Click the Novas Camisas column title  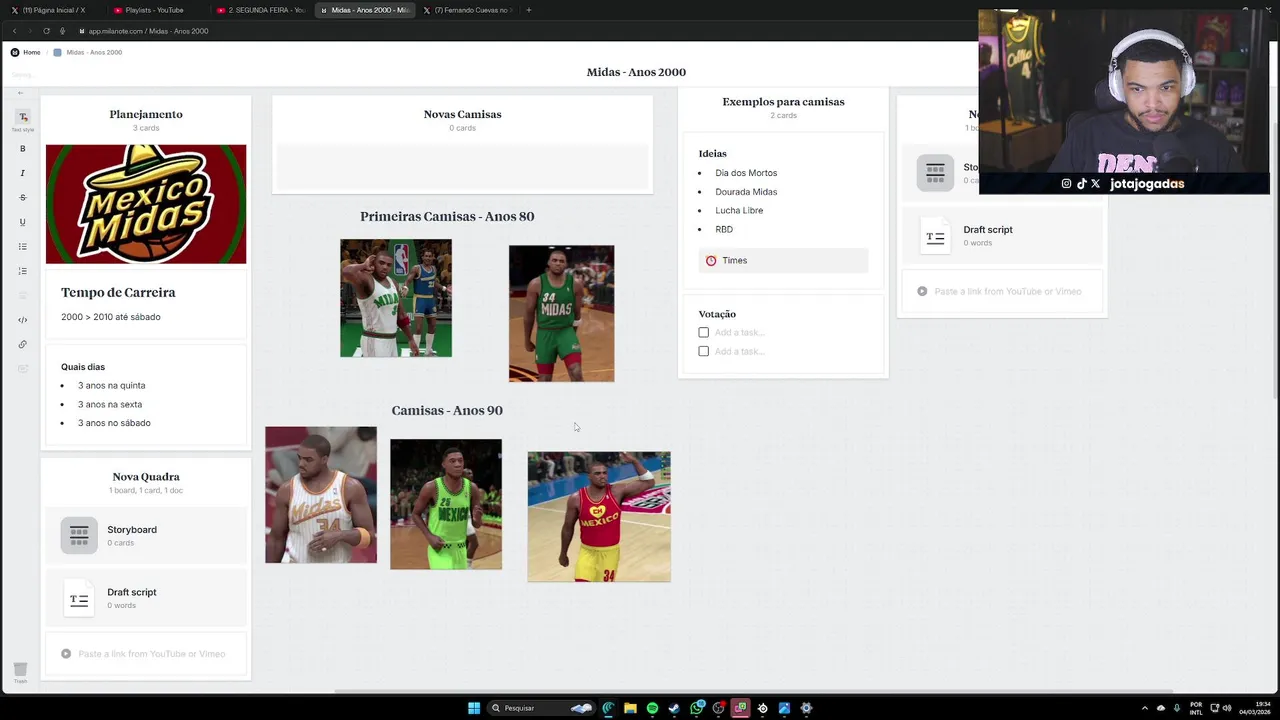462,114
